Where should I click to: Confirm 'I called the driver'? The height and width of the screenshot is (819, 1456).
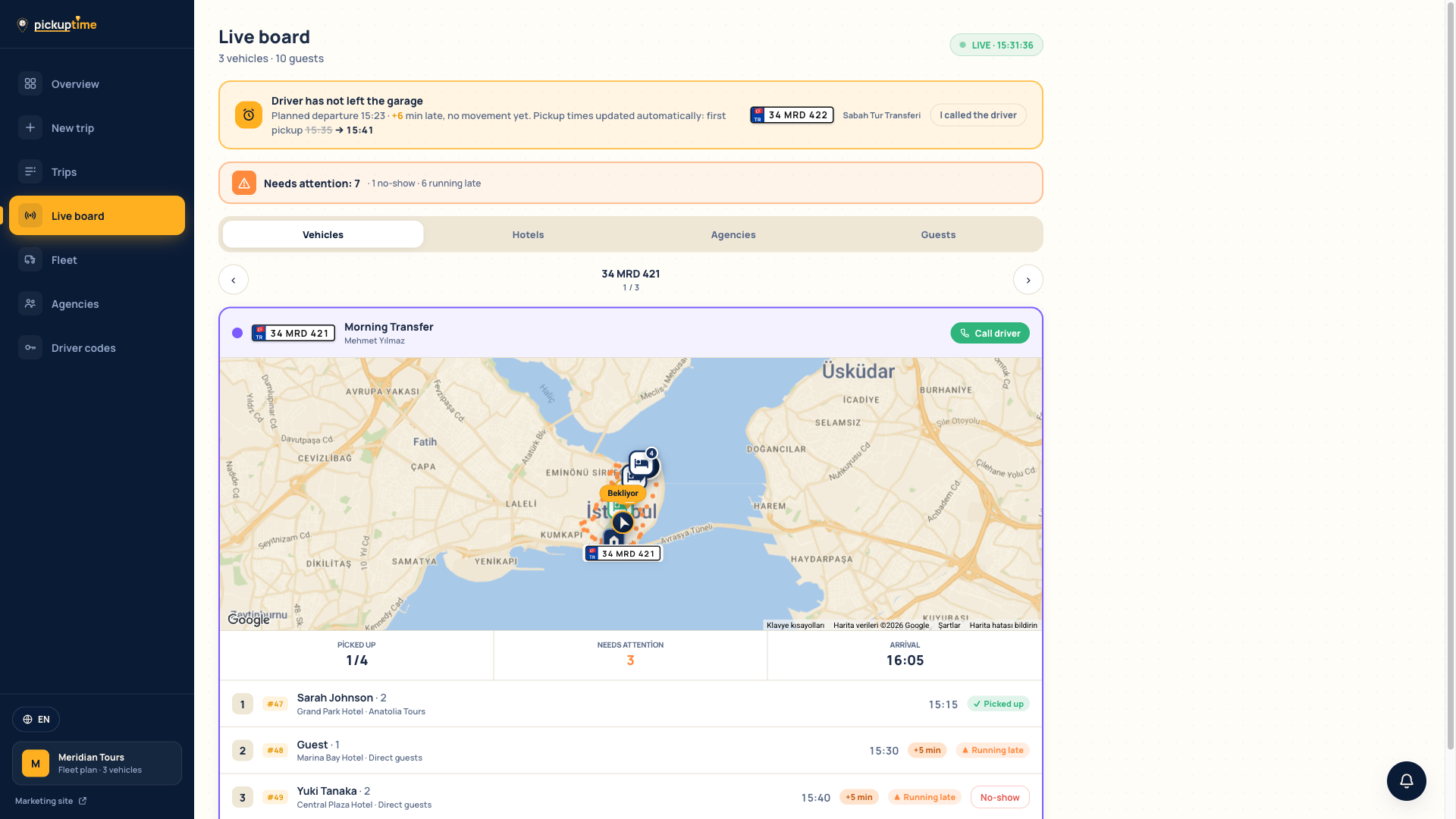click(978, 115)
